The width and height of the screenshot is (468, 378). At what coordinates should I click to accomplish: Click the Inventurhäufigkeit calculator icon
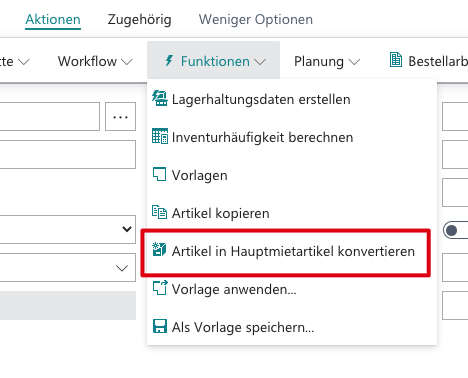tap(160, 136)
